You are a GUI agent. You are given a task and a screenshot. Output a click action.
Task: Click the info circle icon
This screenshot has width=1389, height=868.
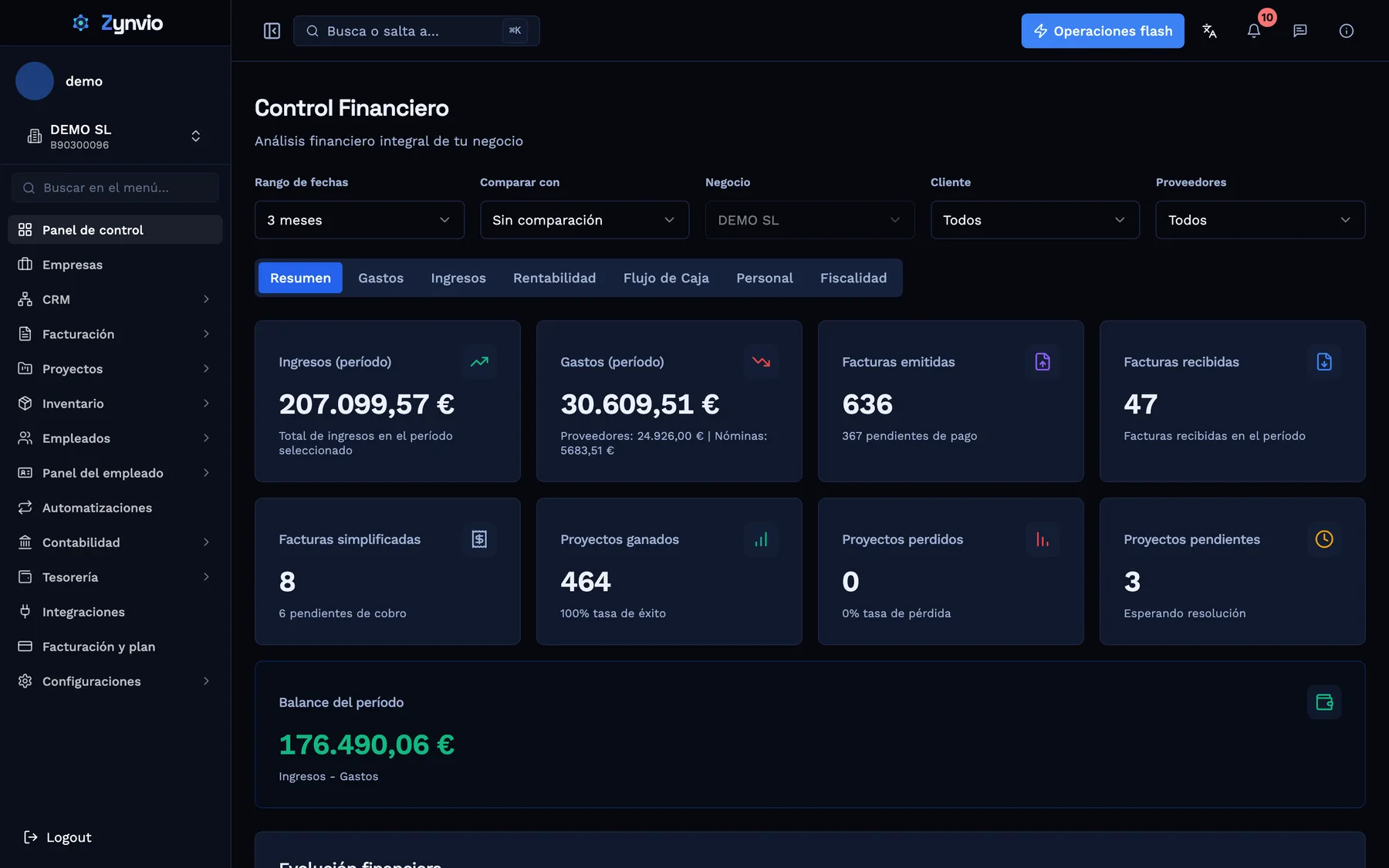(x=1347, y=31)
